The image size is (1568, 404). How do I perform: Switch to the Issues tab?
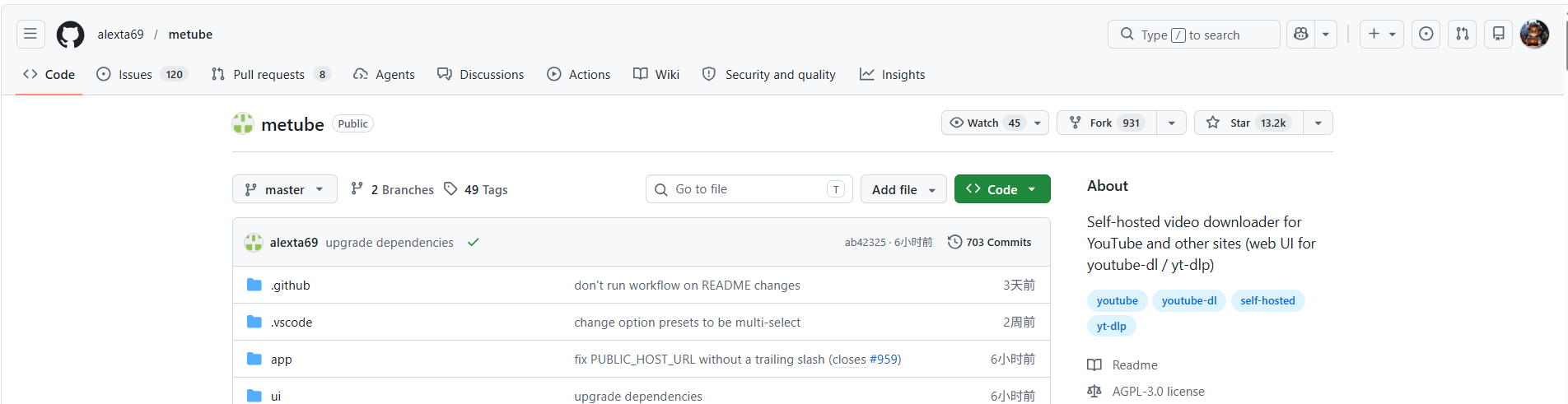(135, 75)
